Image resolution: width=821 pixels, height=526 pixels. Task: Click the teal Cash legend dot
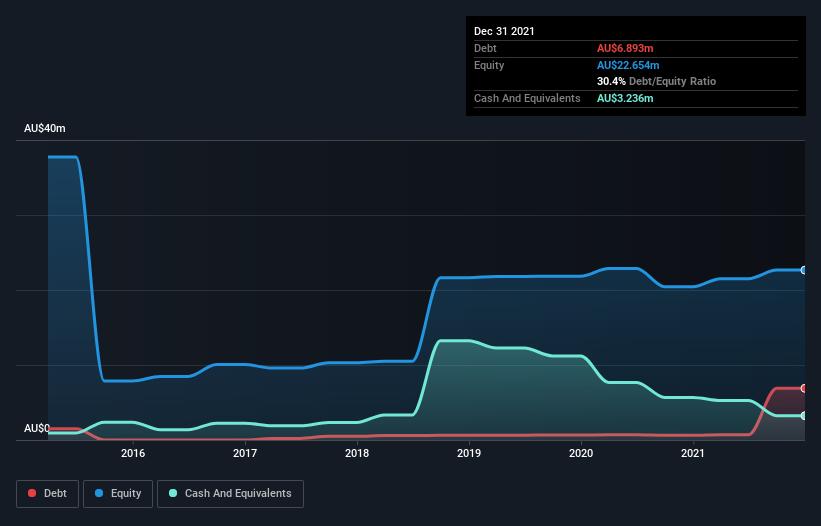[173, 493]
